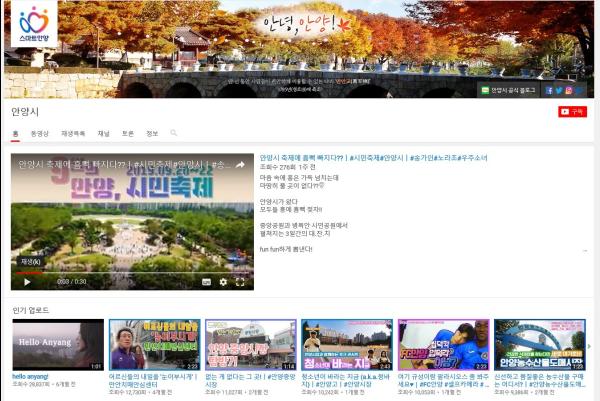Open the Facebook link in the banner
This screenshot has width=600, height=401.
[x=549, y=90]
